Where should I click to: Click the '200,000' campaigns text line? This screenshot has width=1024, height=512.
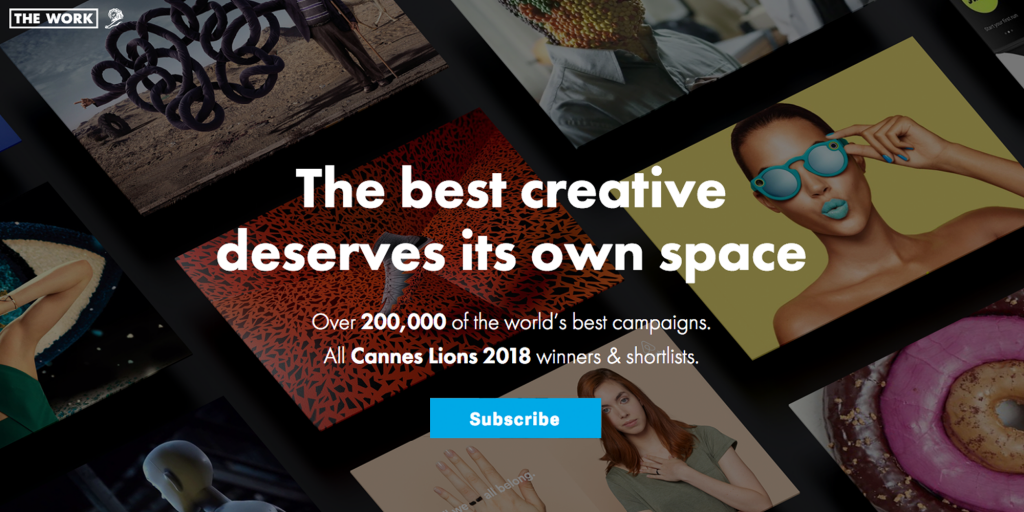tap(511, 322)
